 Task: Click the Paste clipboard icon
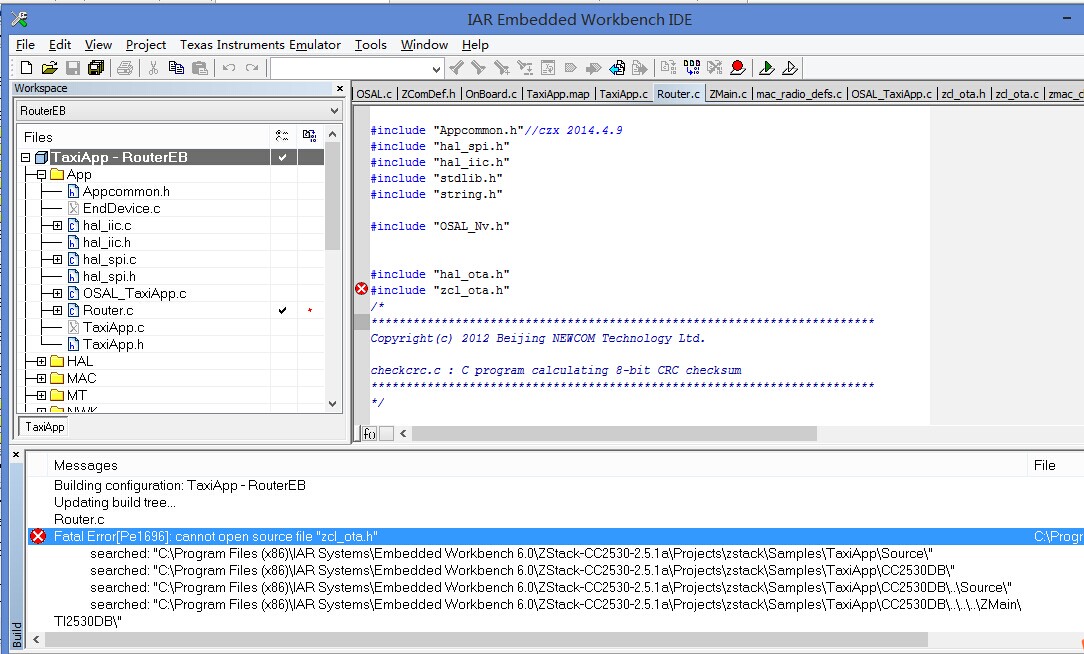coord(200,68)
